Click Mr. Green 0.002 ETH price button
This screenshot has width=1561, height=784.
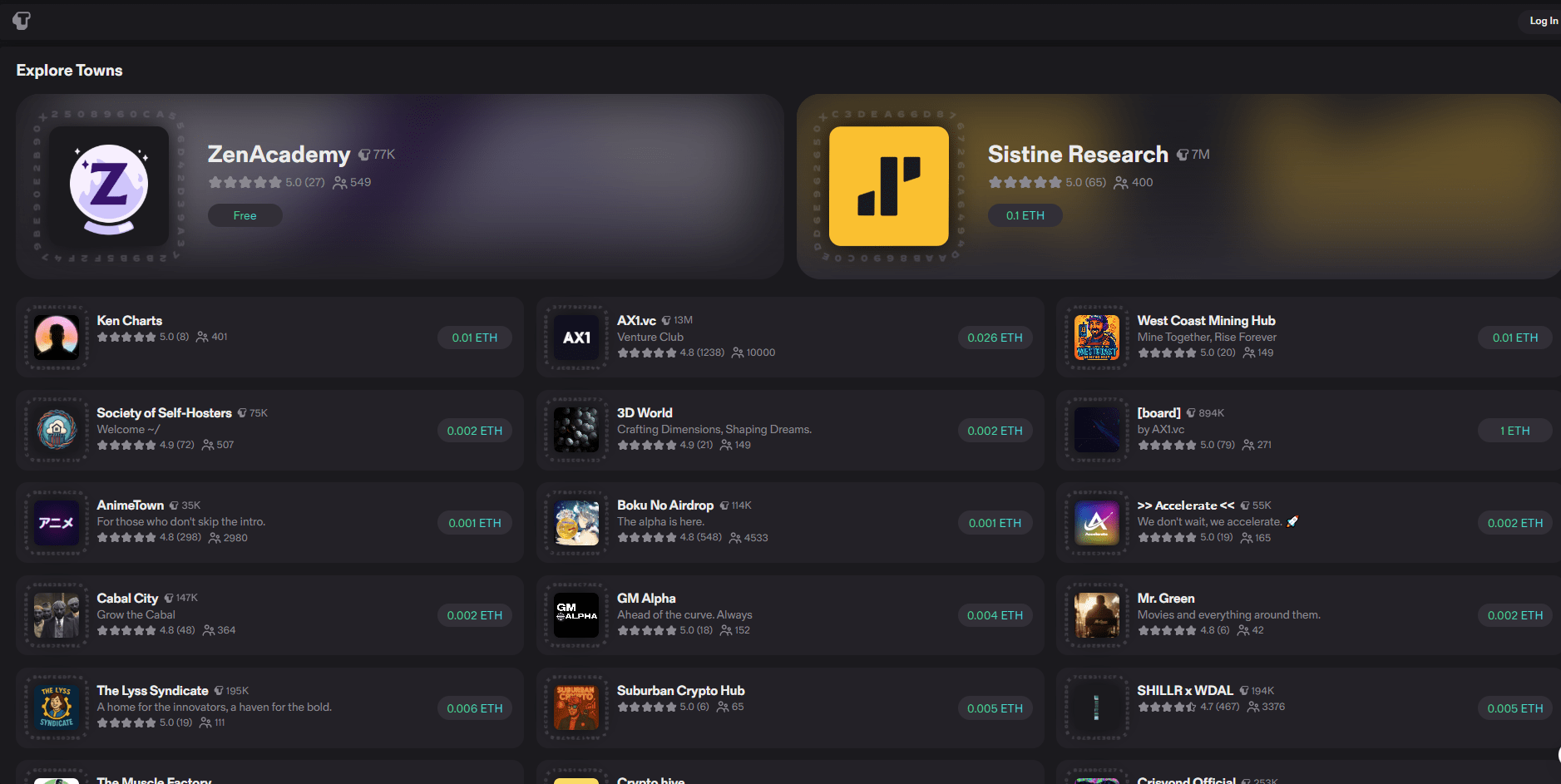click(1515, 615)
